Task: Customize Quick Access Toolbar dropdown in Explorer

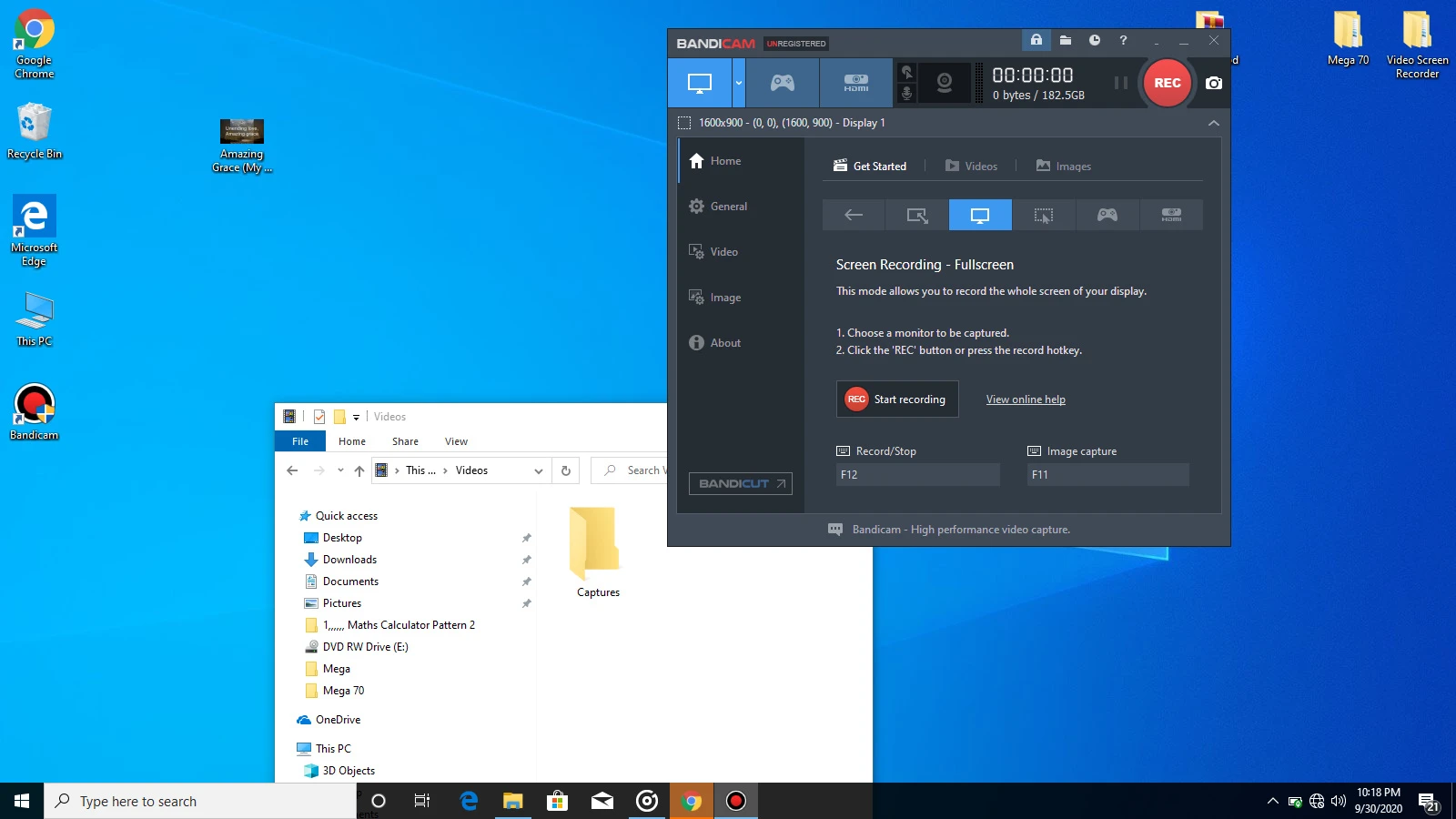Action: (x=357, y=417)
